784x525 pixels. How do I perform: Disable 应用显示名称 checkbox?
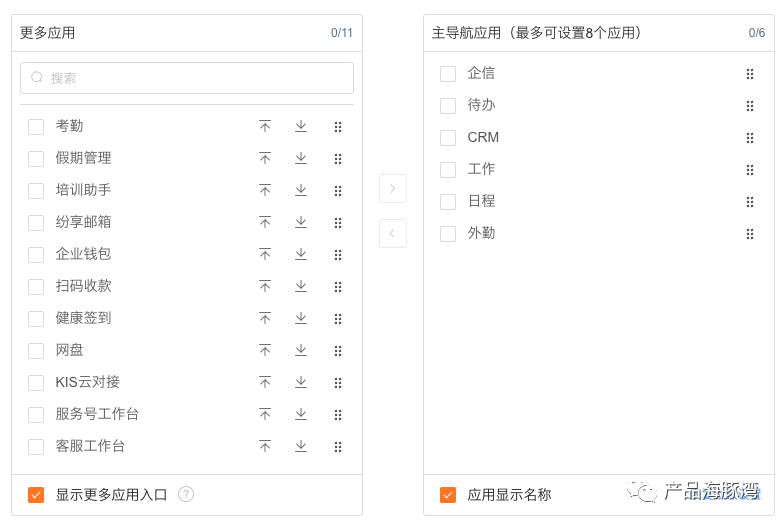pyautogui.click(x=448, y=495)
